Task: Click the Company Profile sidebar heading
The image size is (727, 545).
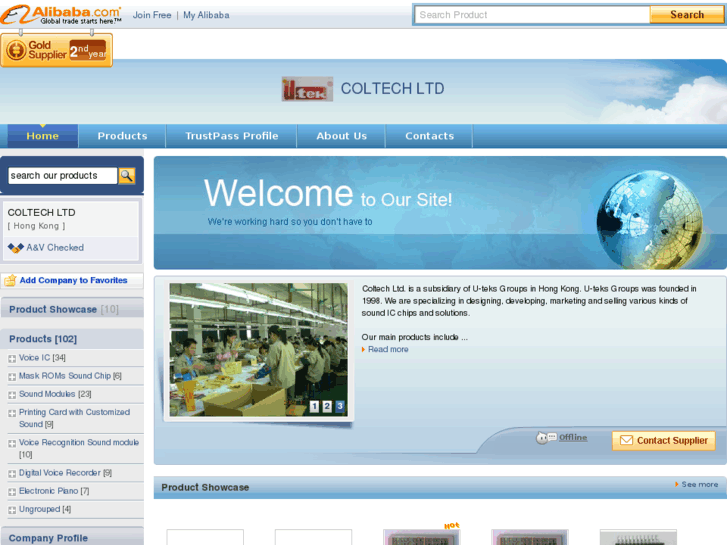Action: (x=48, y=538)
